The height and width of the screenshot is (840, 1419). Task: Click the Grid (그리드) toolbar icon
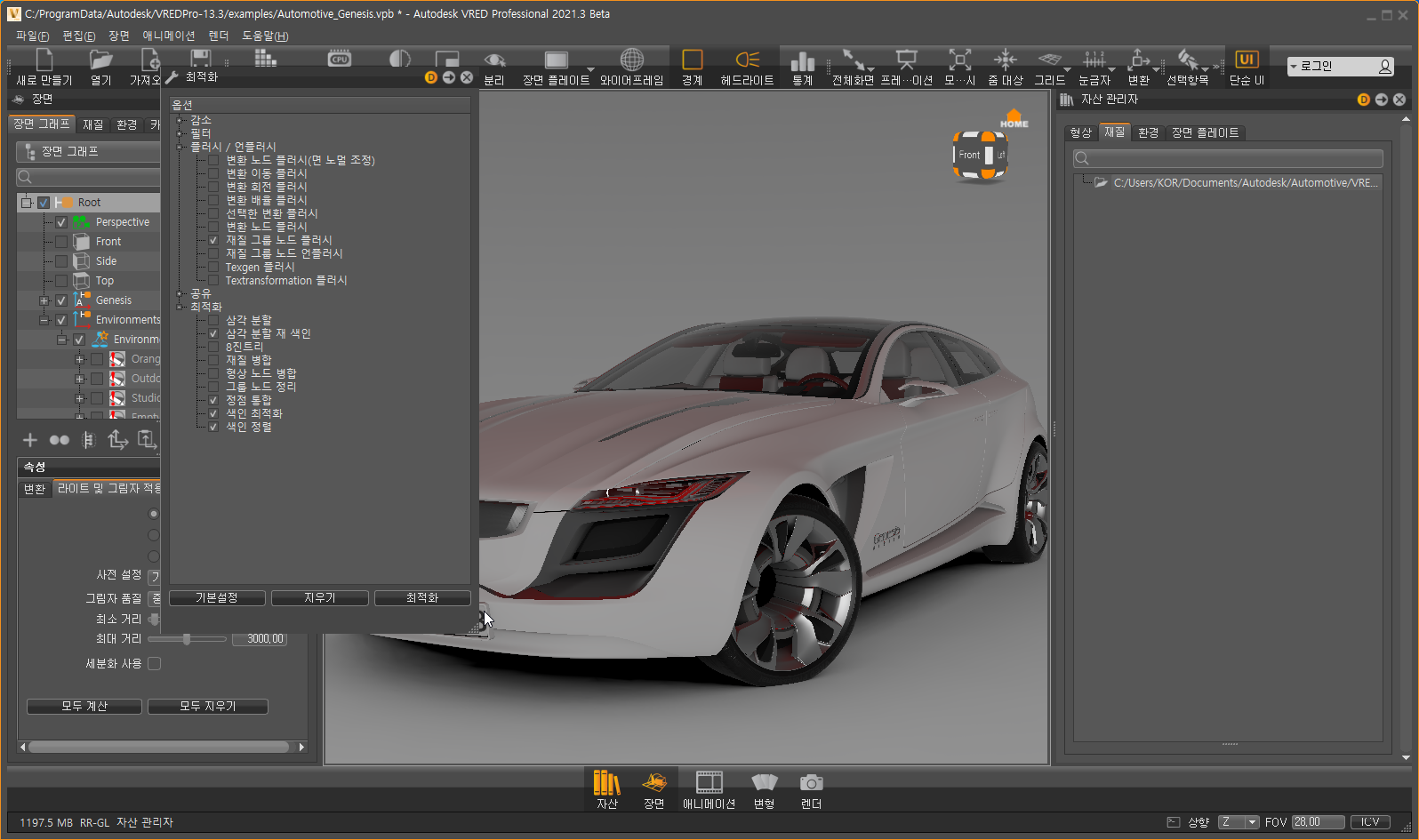[x=1049, y=60]
